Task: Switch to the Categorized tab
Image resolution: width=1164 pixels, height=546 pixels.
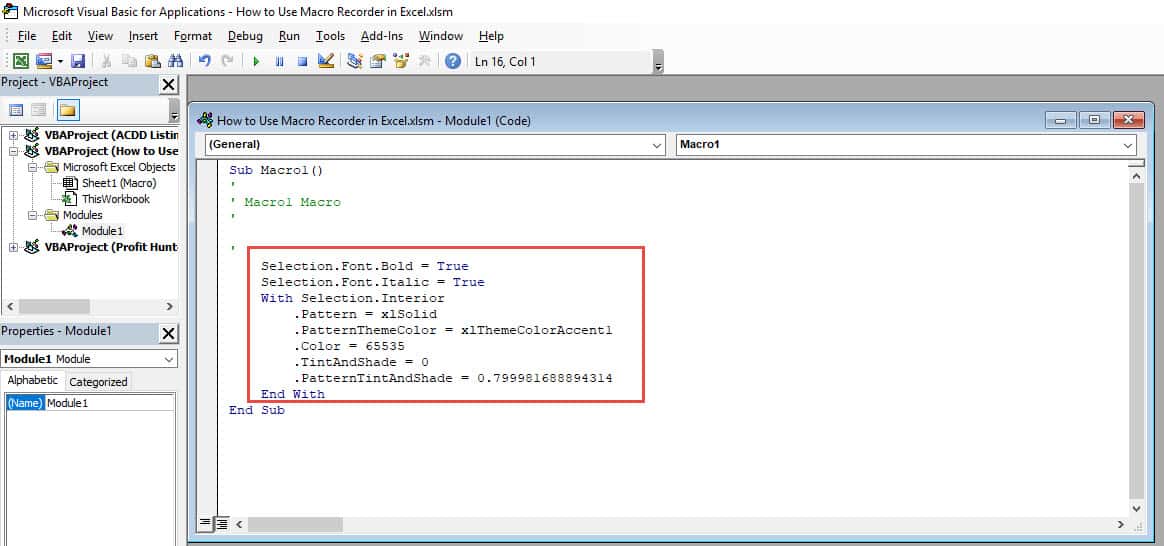Action: (x=98, y=382)
